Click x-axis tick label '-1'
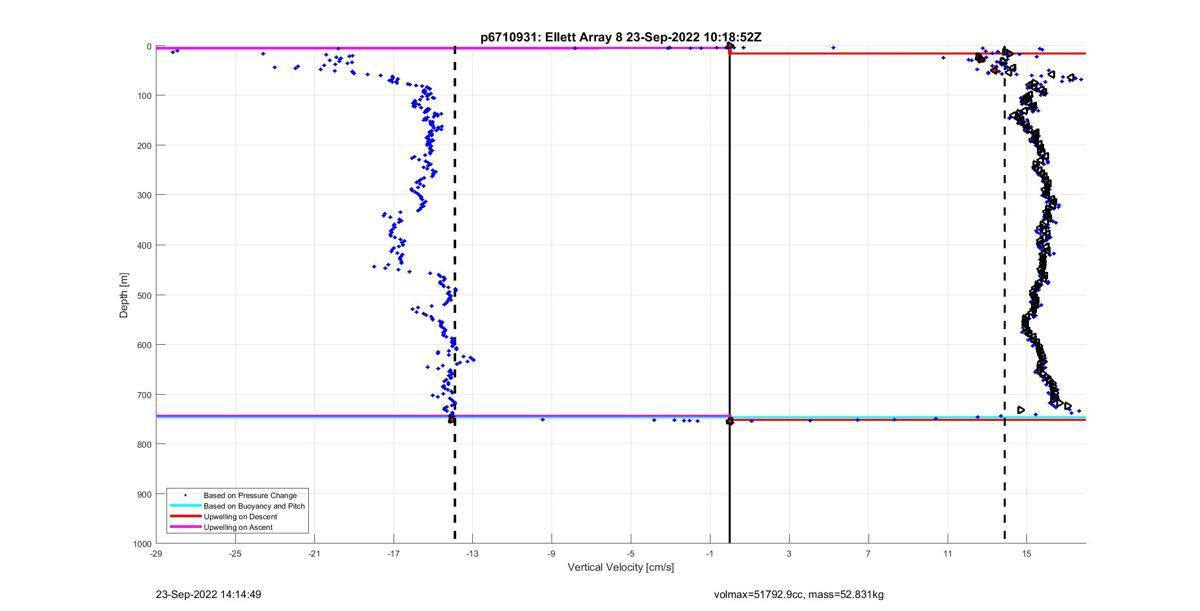The image size is (1200, 611). [x=709, y=553]
